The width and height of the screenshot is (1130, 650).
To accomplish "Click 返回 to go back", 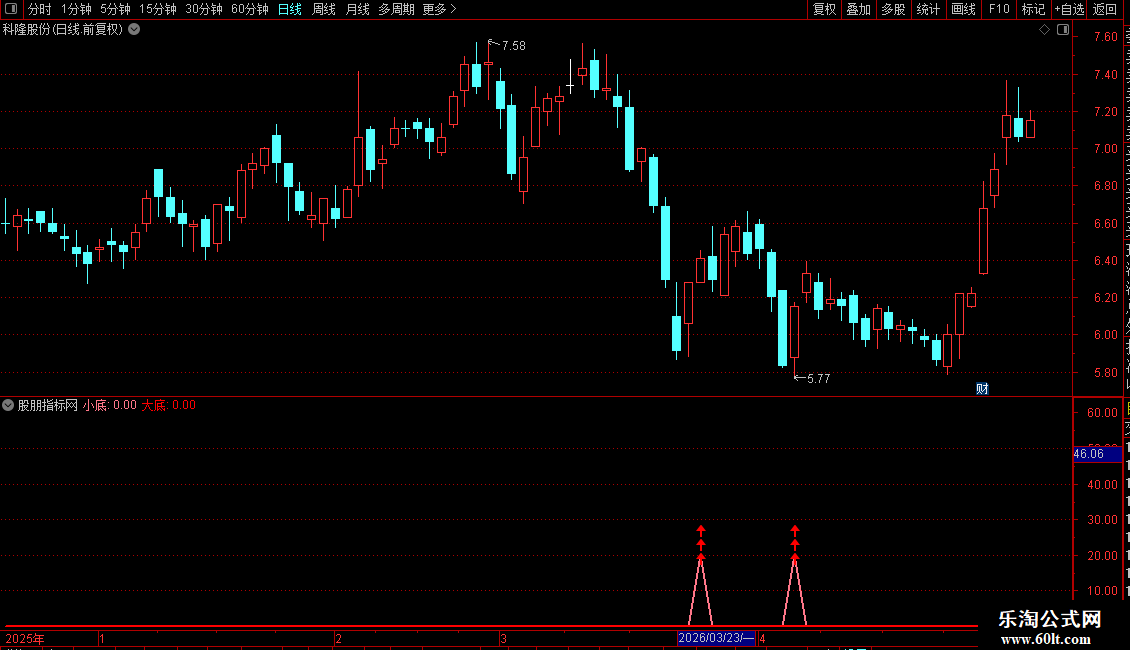I will pos(1105,9).
